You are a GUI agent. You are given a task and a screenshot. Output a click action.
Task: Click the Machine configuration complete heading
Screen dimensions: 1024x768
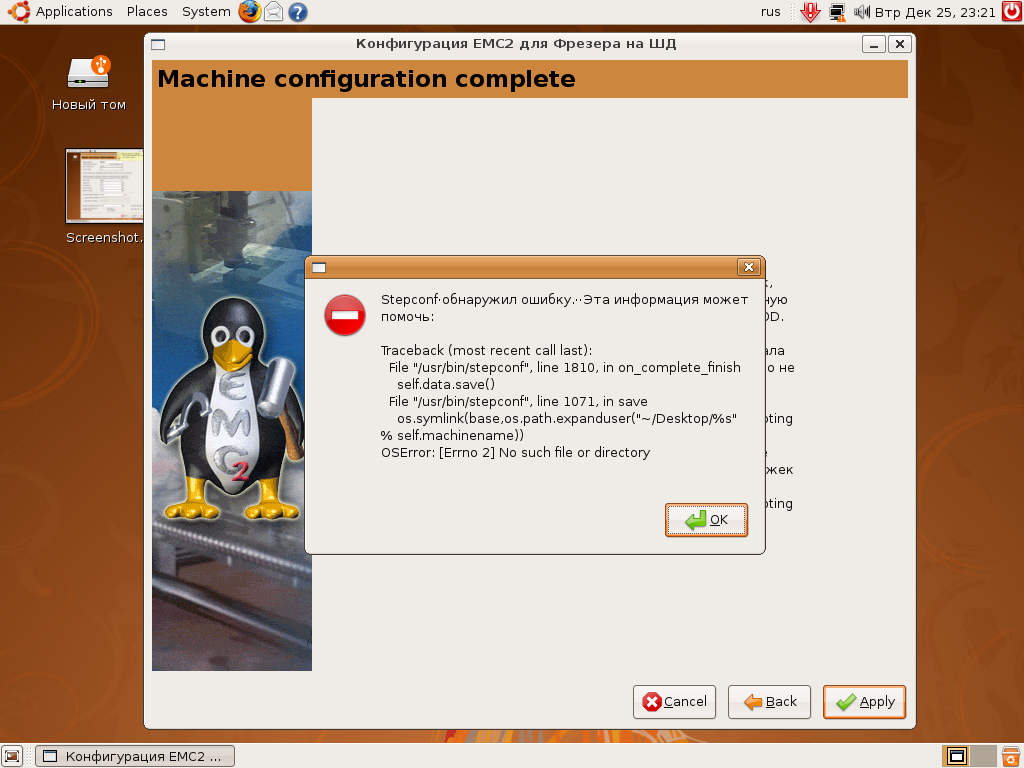(366, 79)
